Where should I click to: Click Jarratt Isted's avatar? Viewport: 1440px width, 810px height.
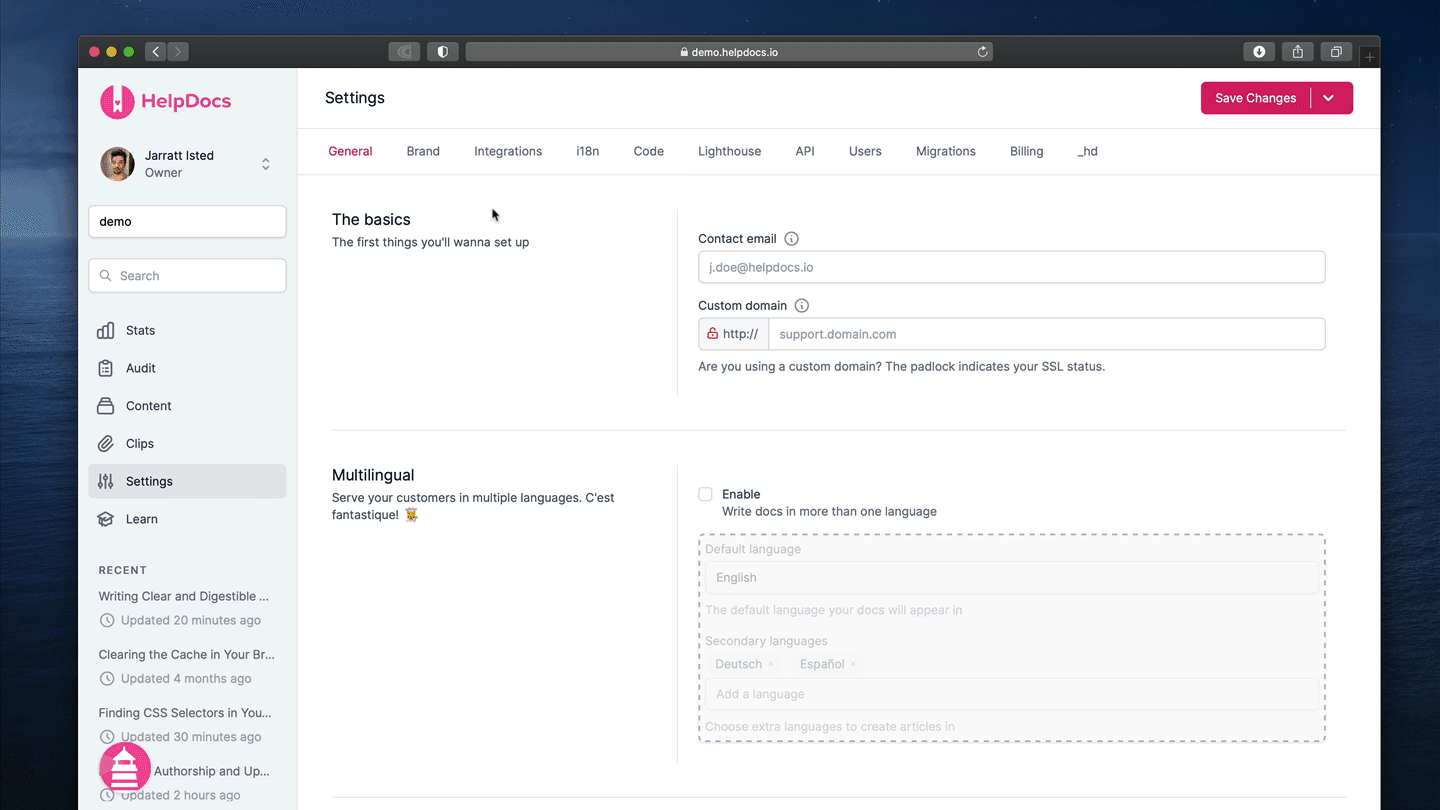[118, 164]
